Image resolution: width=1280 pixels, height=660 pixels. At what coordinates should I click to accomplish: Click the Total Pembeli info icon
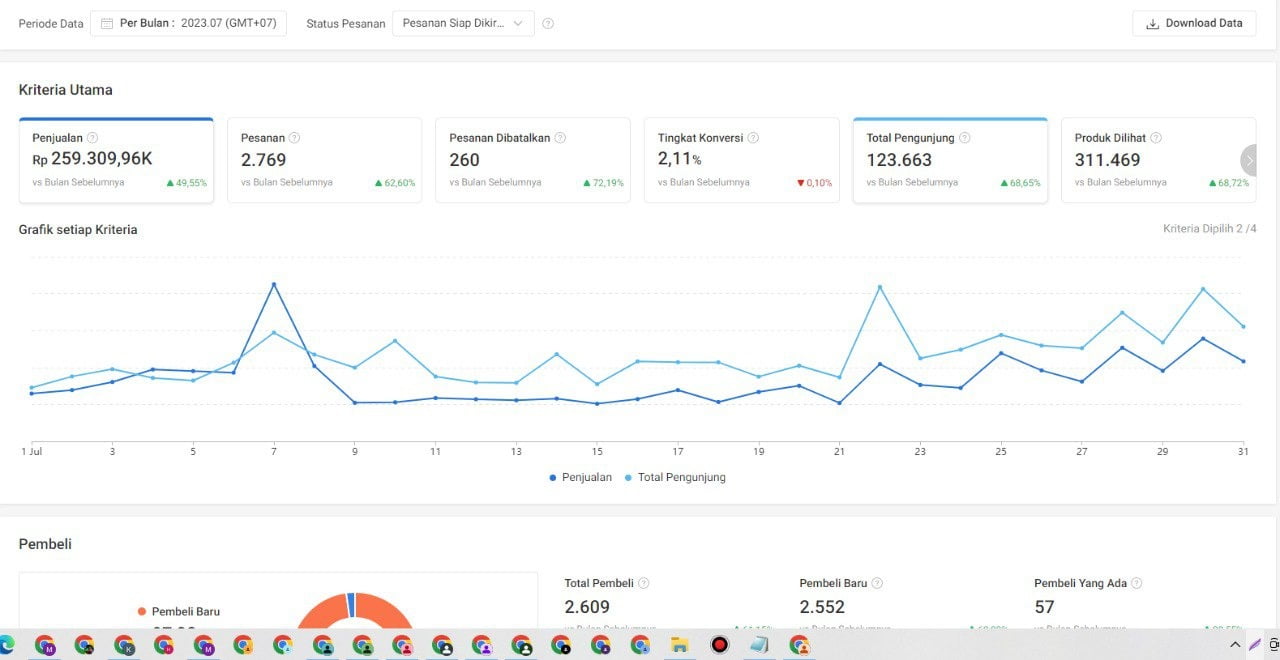[x=644, y=583]
